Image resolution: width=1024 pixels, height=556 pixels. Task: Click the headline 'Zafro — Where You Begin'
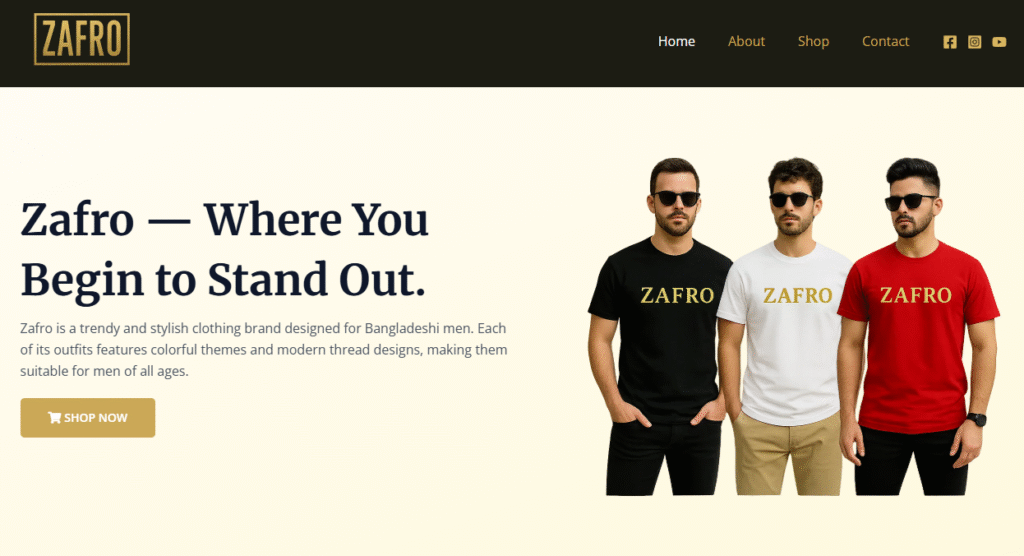225,250
